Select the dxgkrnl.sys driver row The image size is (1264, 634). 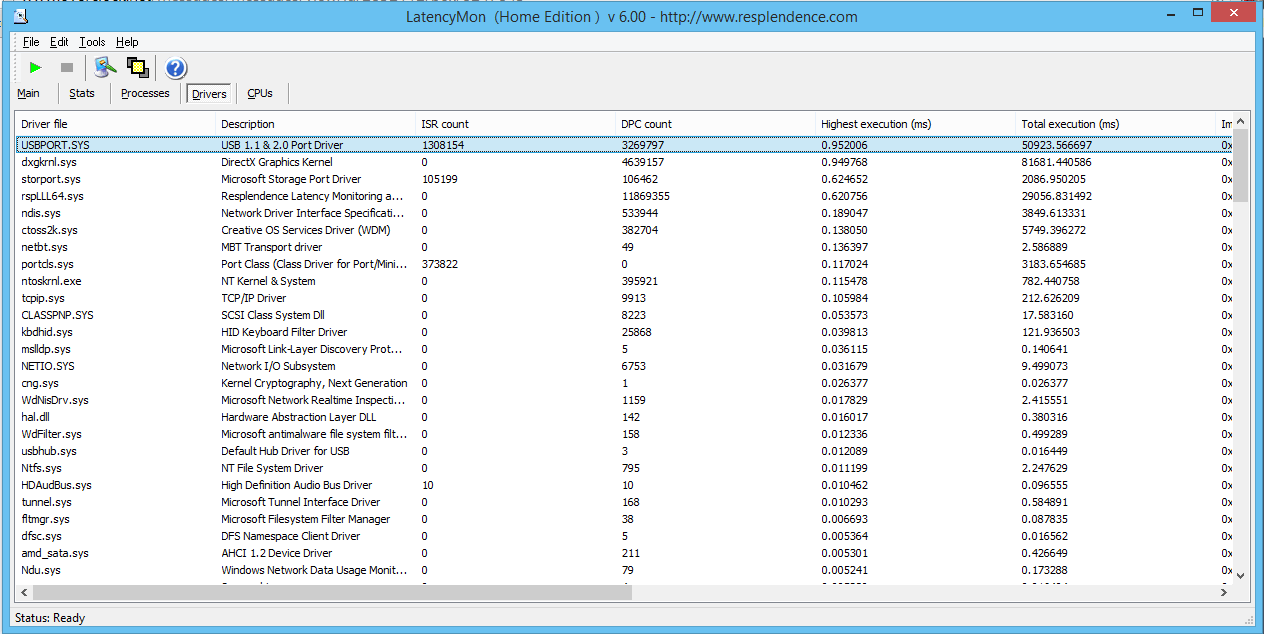pyautogui.click(x=50, y=162)
